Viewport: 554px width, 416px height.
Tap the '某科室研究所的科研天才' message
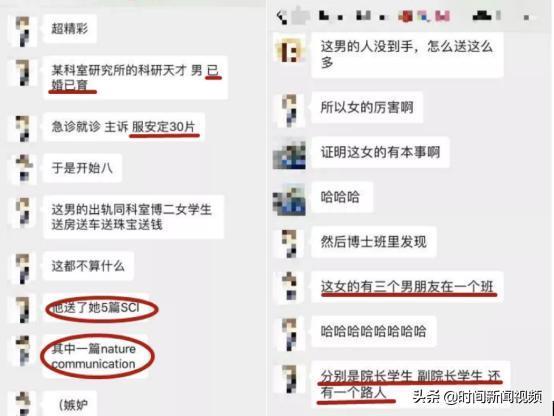[135, 78]
